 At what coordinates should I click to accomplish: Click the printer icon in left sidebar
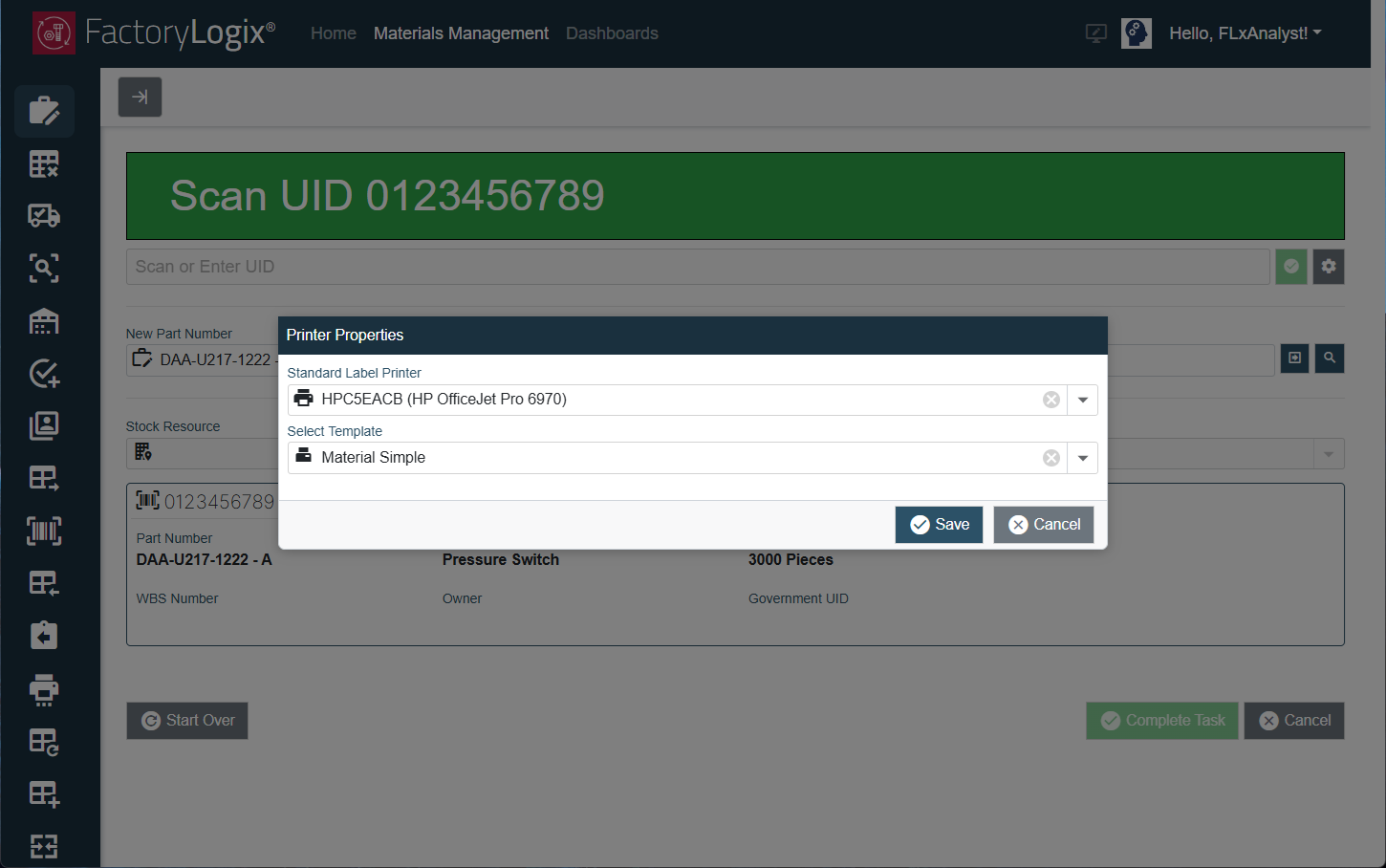pos(44,689)
